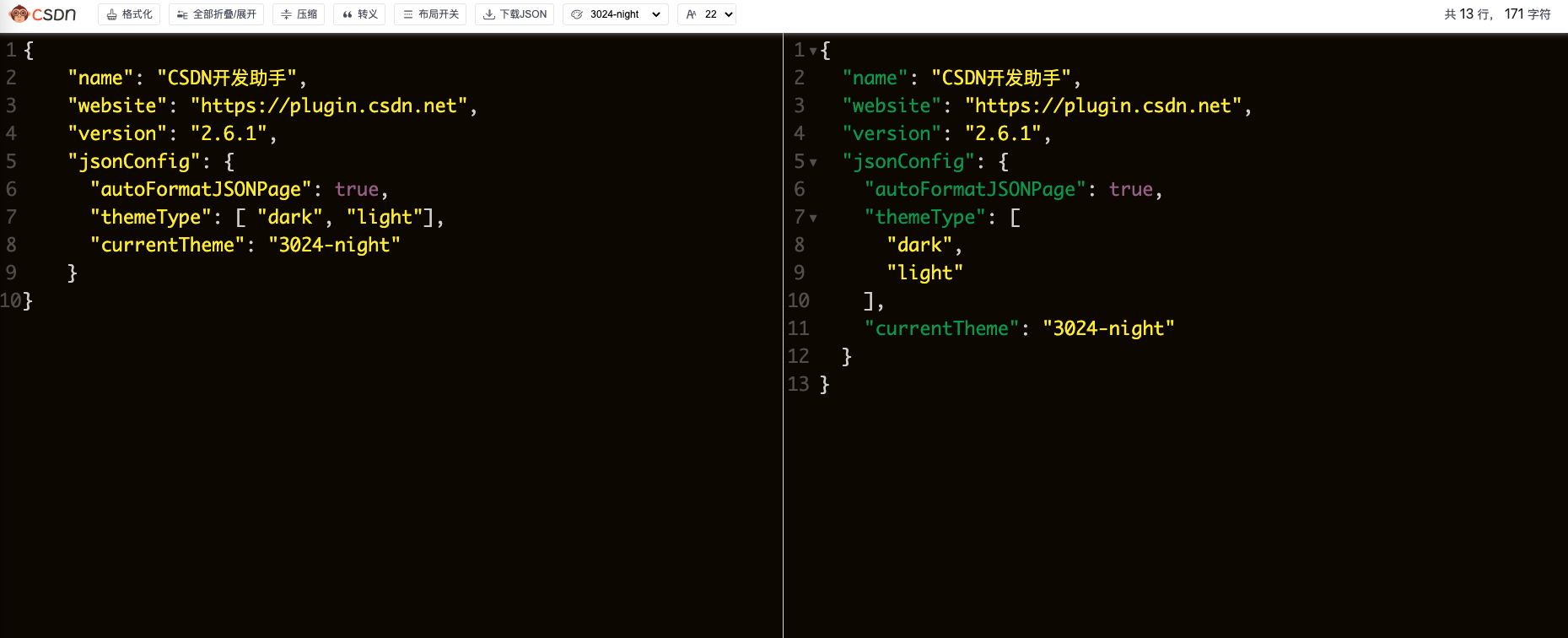
Task: Click "jsonConfig" key in right pane
Action: pyautogui.click(x=908, y=161)
